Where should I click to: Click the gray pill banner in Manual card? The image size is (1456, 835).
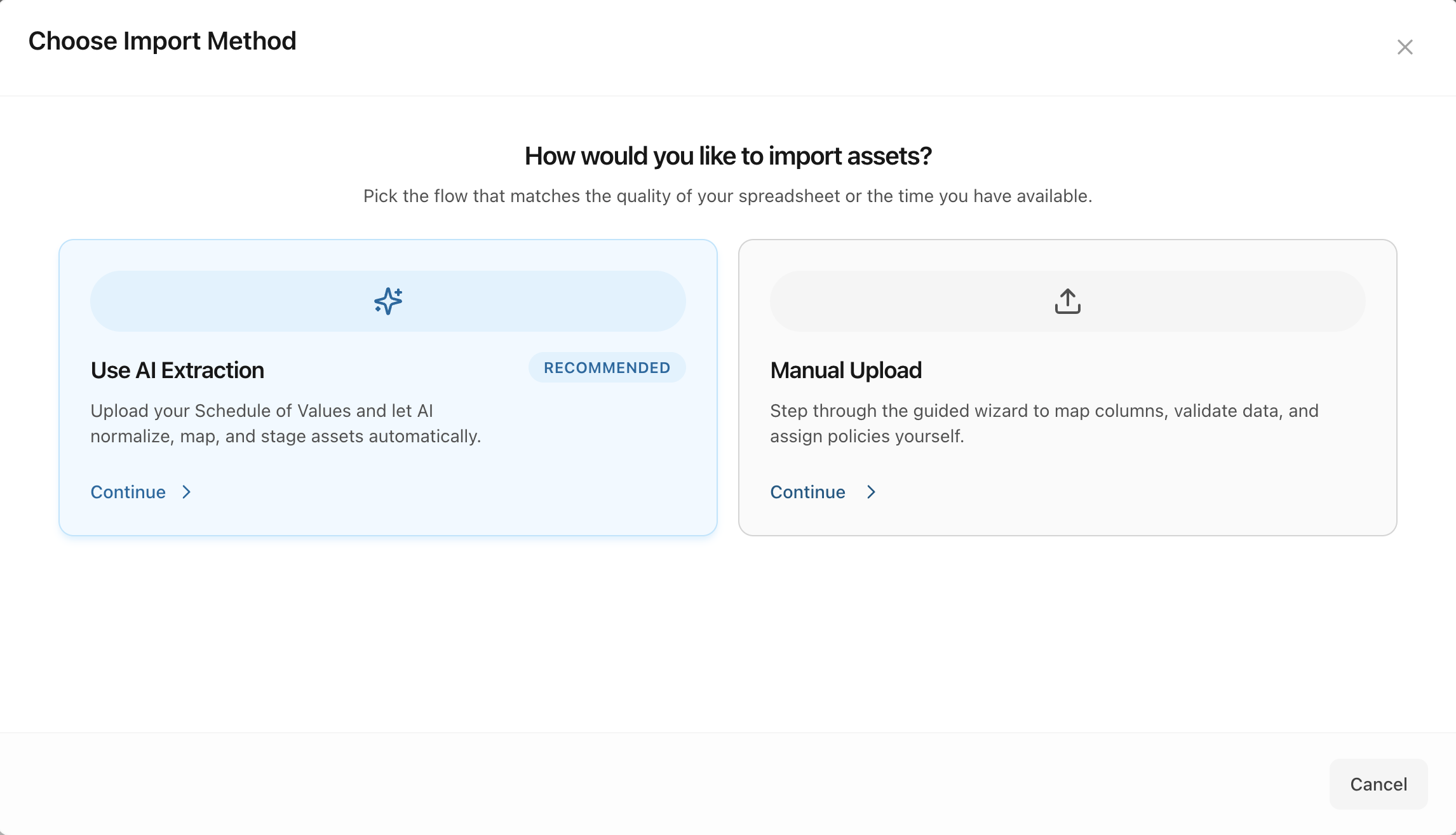(x=921, y=301)
